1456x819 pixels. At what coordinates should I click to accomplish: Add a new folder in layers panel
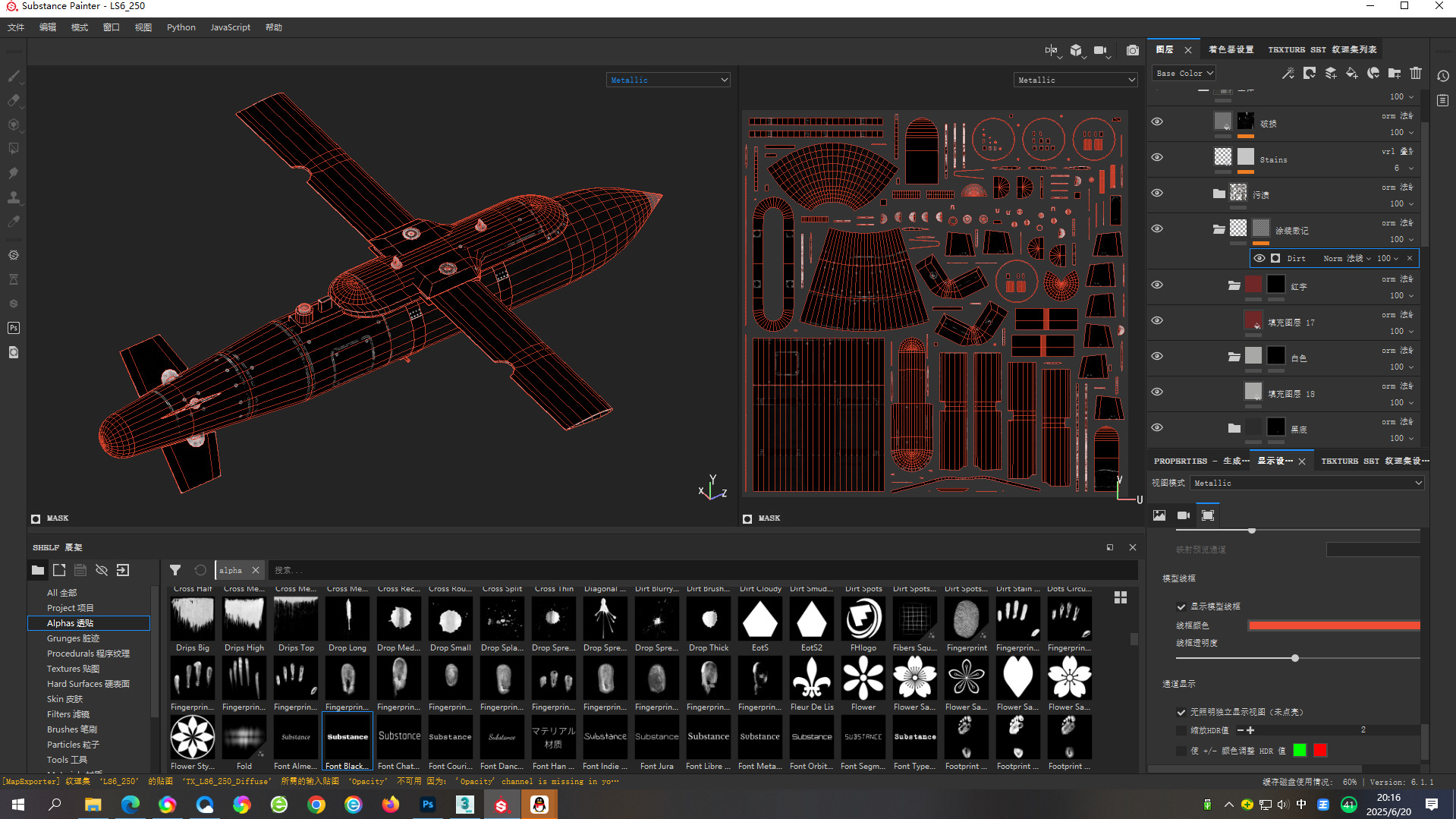coord(1395,74)
